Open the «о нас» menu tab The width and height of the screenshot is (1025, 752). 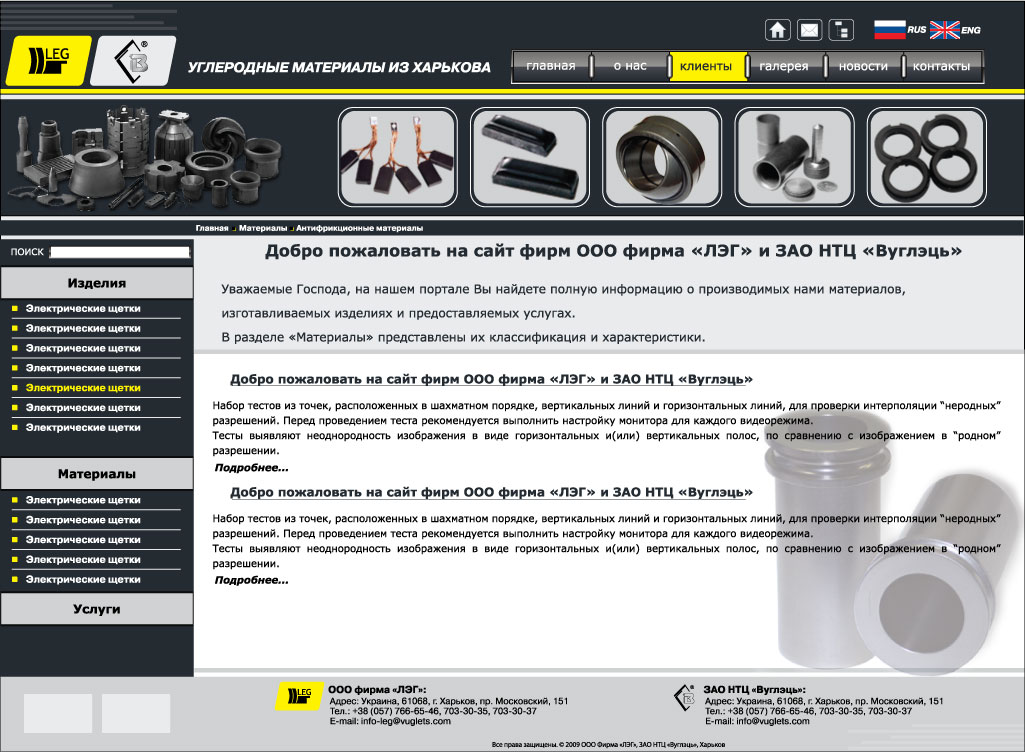[x=630, y=66]
